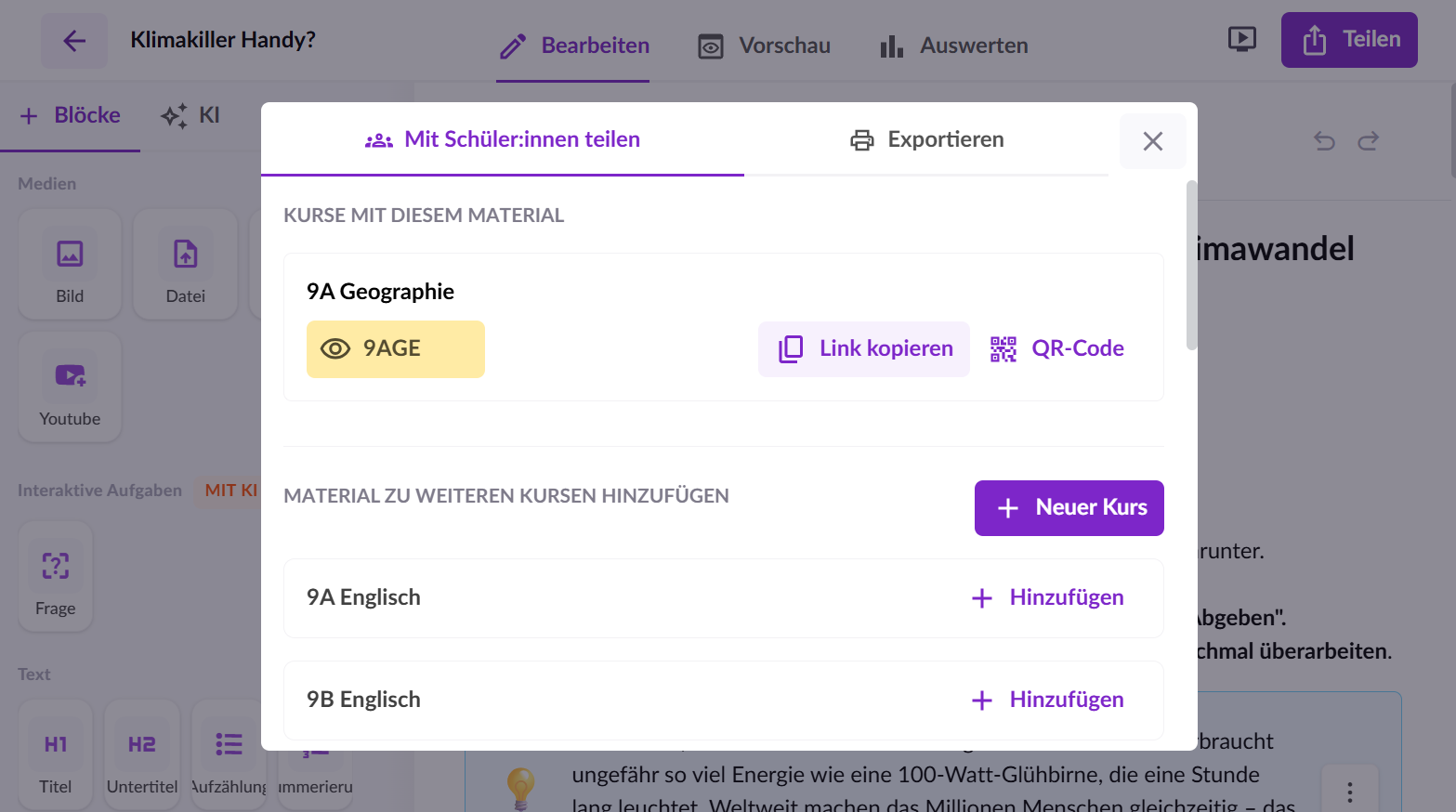
Task: Insert a Frage interactive block
Action: click(56, 577)
